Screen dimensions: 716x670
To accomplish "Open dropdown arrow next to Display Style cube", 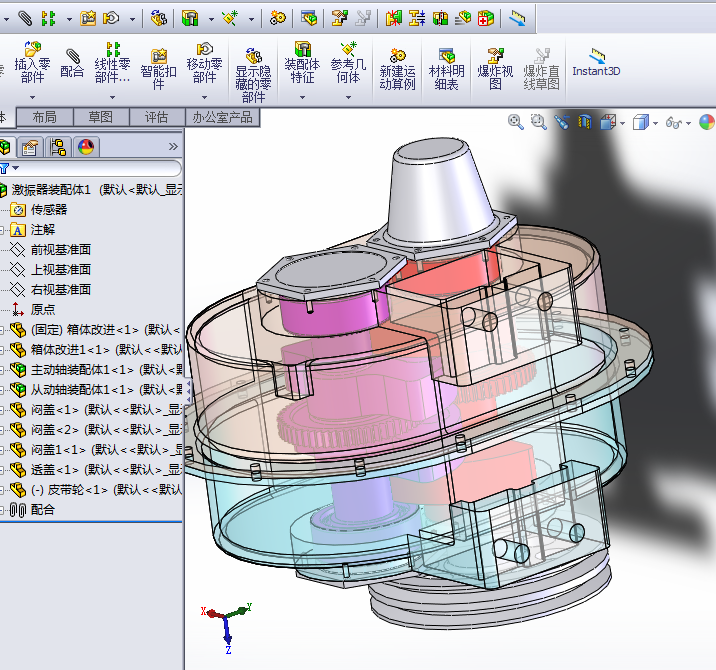I will [x=655, y=123].
